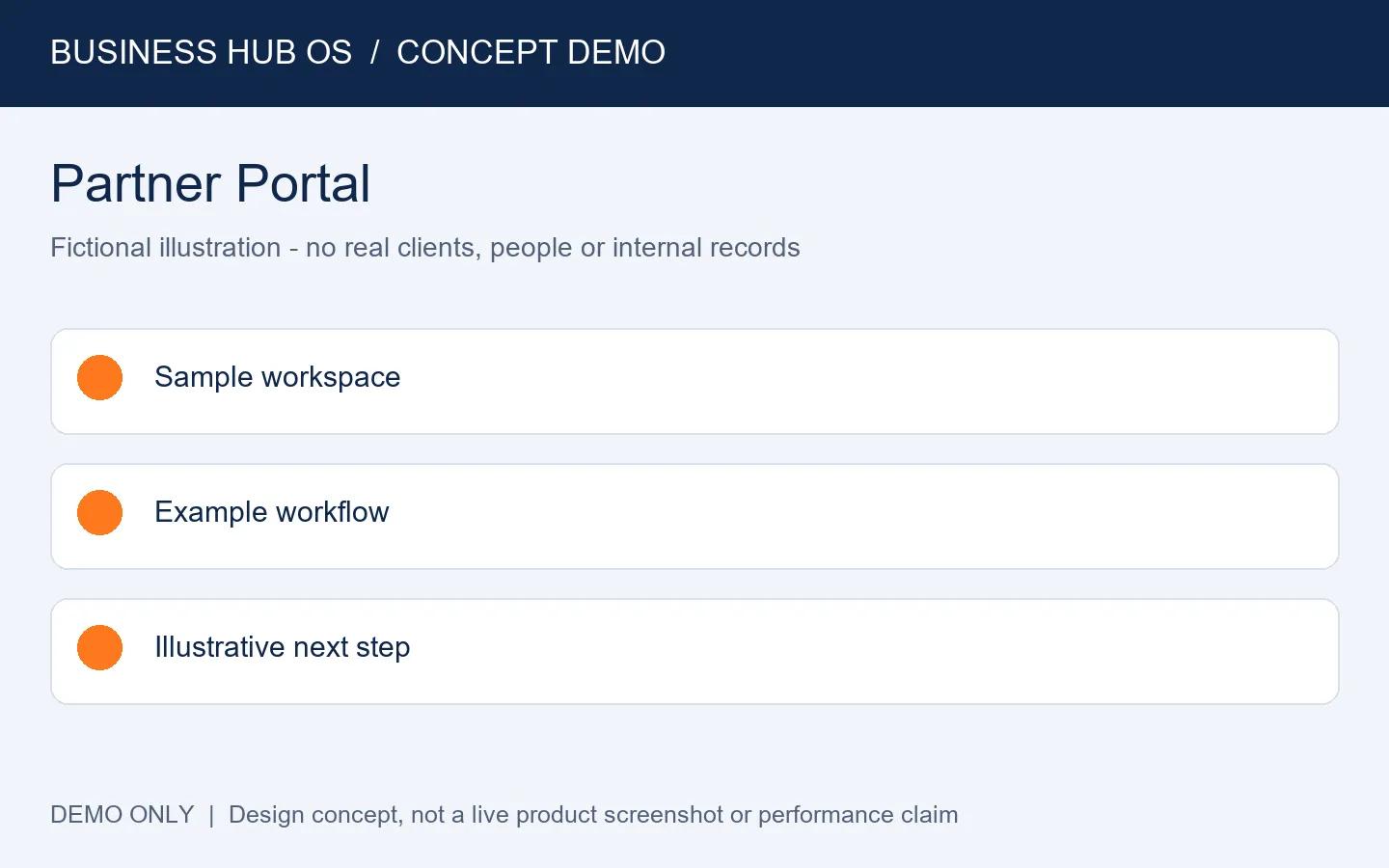Click the DEMO ONLY footer label
The width and height of the screenshot is (1389, 868).
click(123, 815)
